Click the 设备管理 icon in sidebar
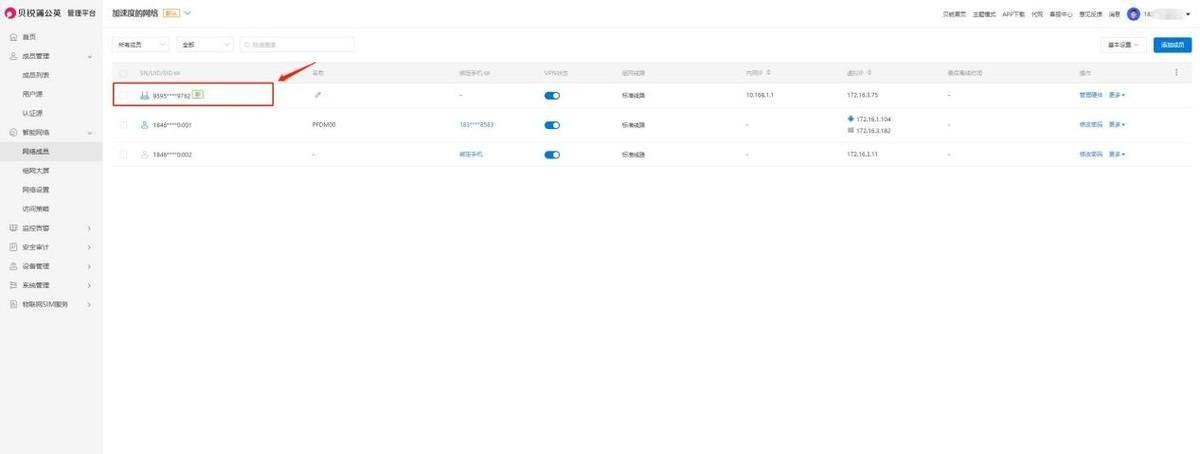This screenshot has width=1200, height=454. 13,266
